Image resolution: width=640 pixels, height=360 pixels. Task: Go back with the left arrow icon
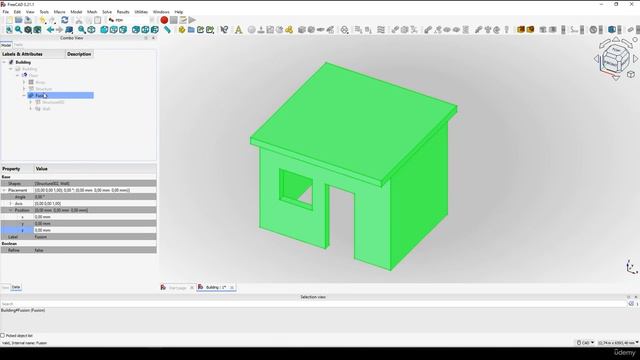[50, 30]
